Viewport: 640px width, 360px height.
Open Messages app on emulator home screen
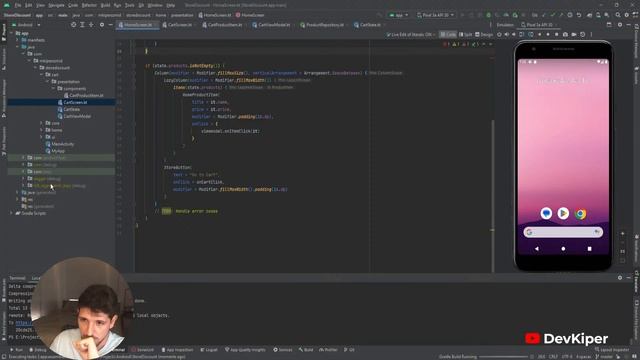[x=546, y=213]
